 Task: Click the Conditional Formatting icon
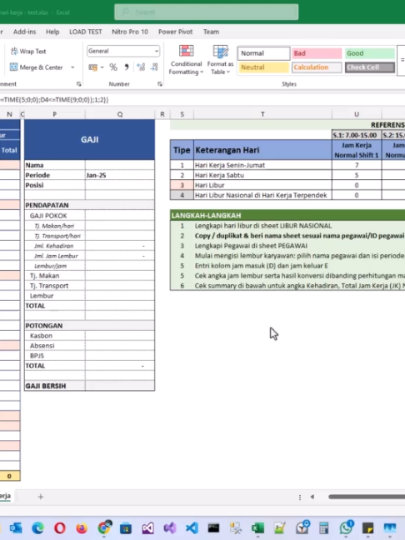pyautogui.click(x=186, y=60)
